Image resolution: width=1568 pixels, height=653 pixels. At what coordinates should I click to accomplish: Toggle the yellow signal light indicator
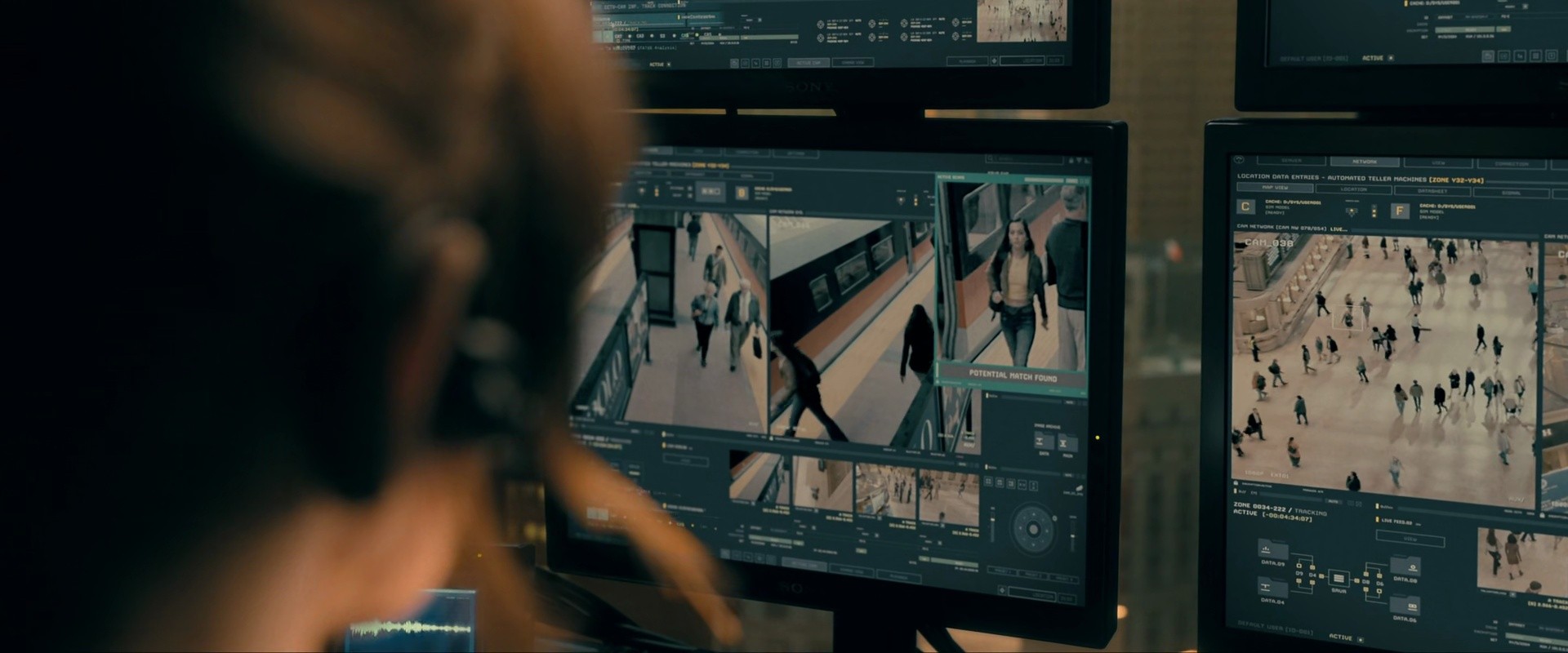coord(1374,211)
